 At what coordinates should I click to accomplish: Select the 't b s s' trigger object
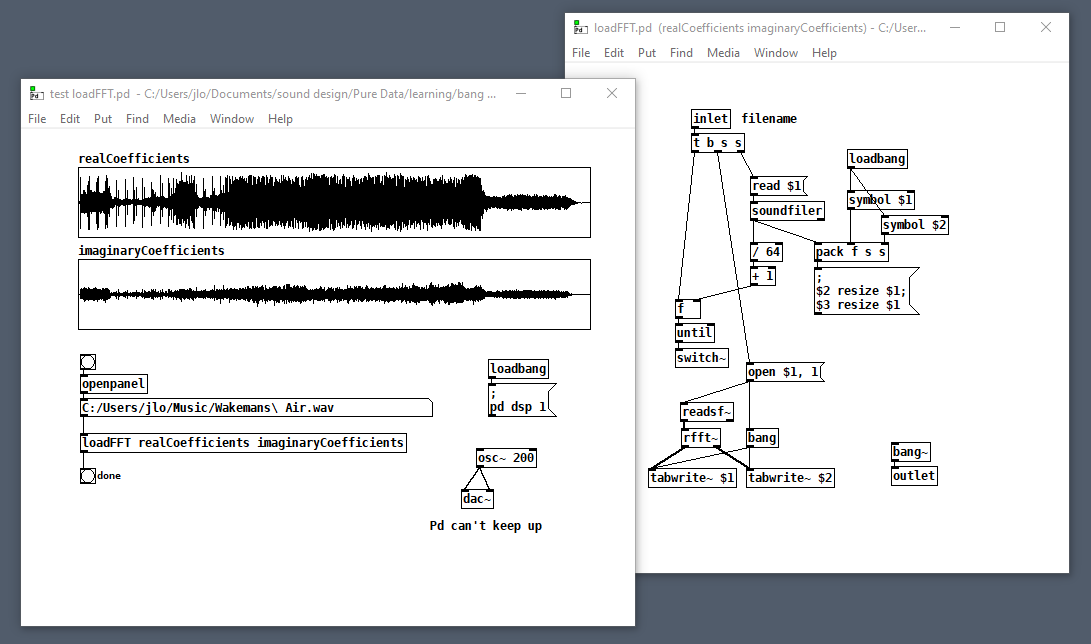(x=718, y=143)
